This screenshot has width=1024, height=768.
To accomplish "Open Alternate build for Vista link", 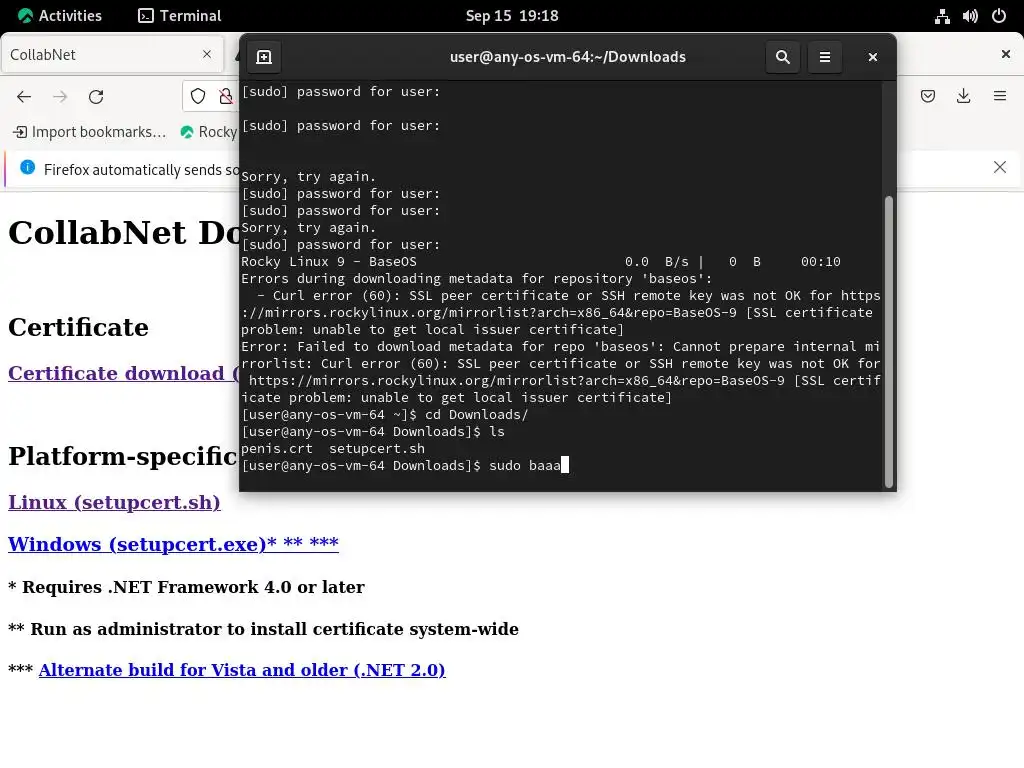I will [242, 670].
